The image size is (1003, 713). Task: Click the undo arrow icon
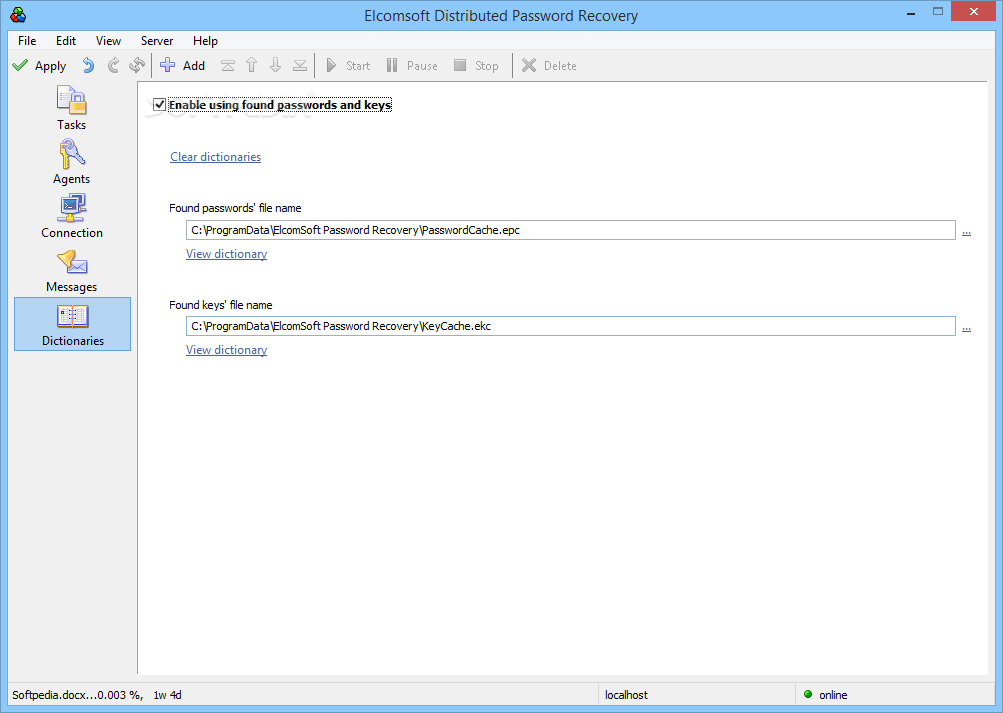pos(88,65)
